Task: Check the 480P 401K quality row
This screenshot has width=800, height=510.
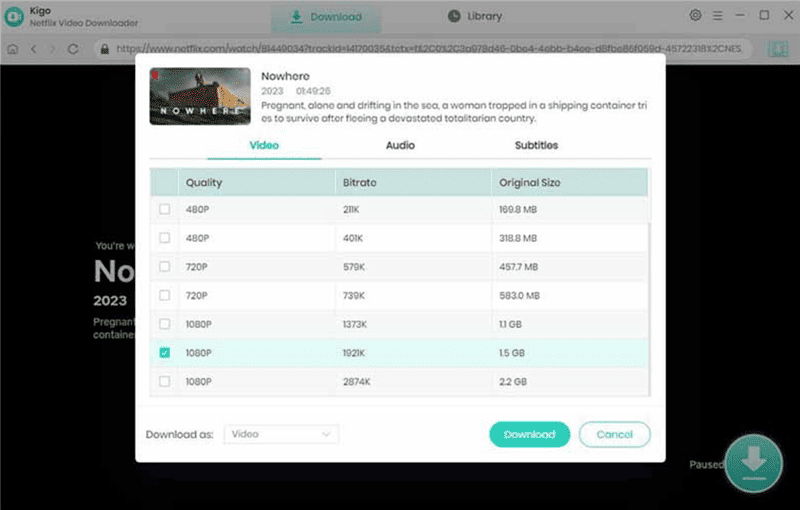Action: [x=164, y=238]
